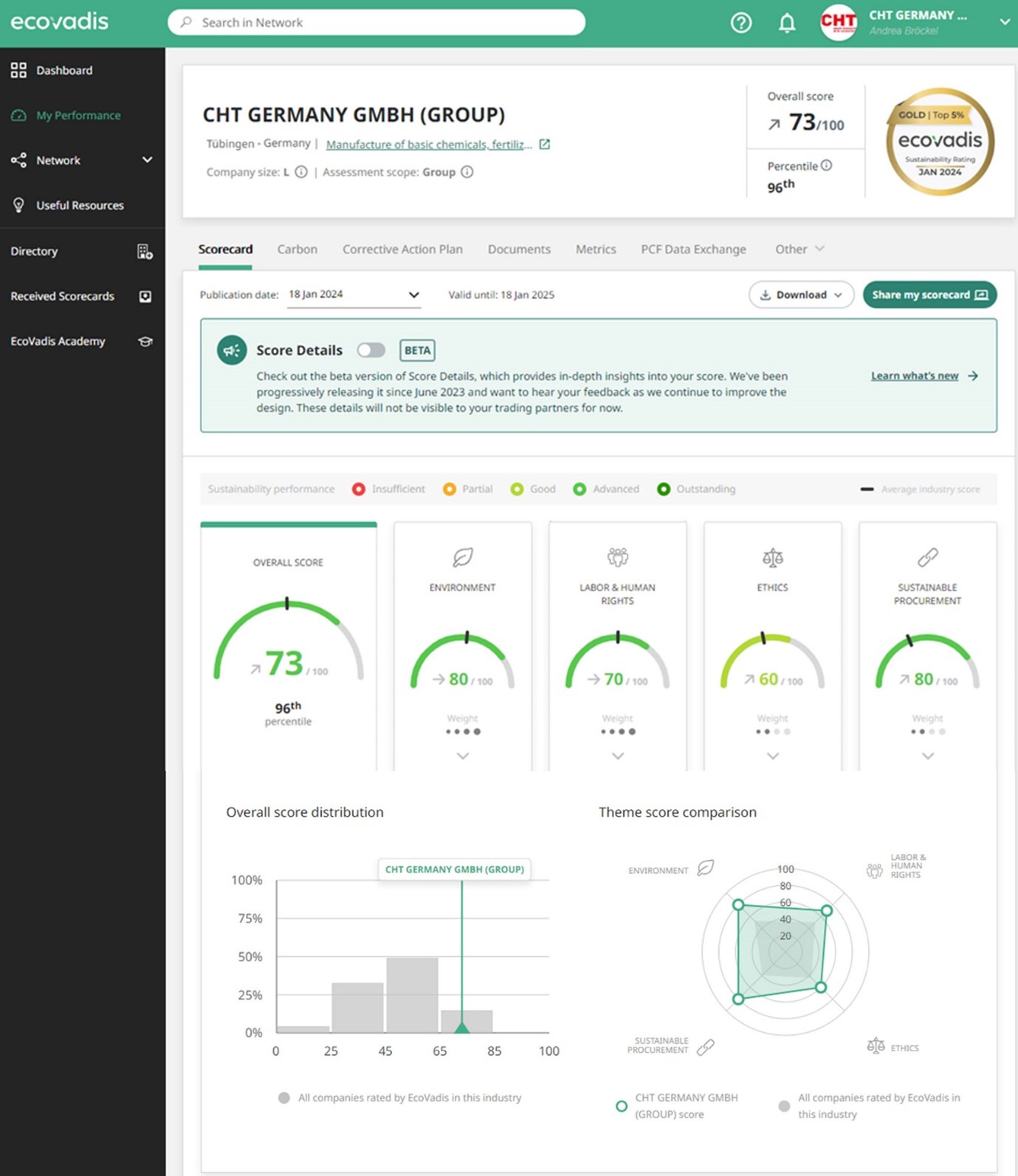This screenshot has width=1018, height=1176.
Task: Click the Labor & Human Rights people icon on card
Action: click(x=618, y=557)
